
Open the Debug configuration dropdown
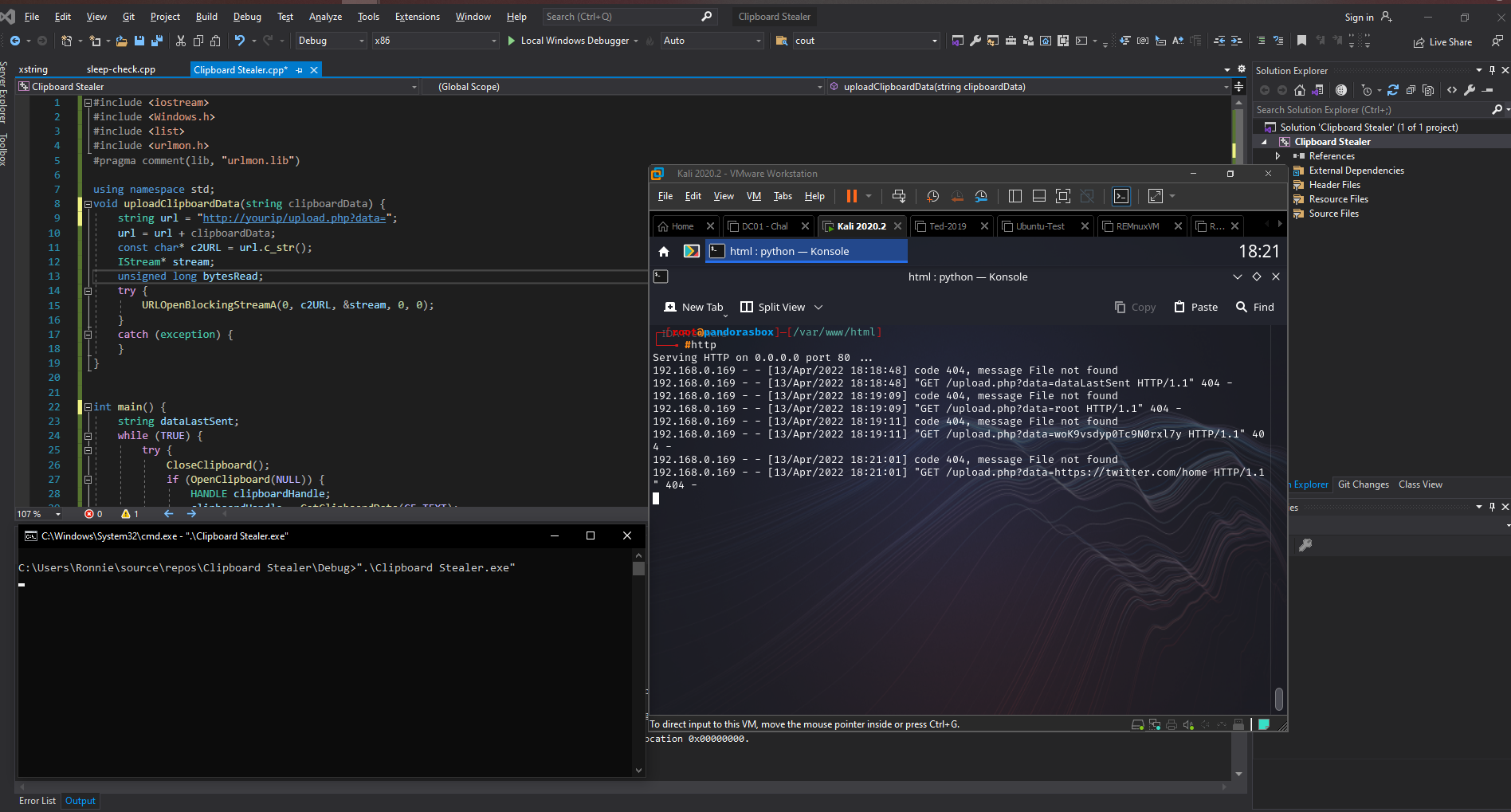[x=331, y=41]
